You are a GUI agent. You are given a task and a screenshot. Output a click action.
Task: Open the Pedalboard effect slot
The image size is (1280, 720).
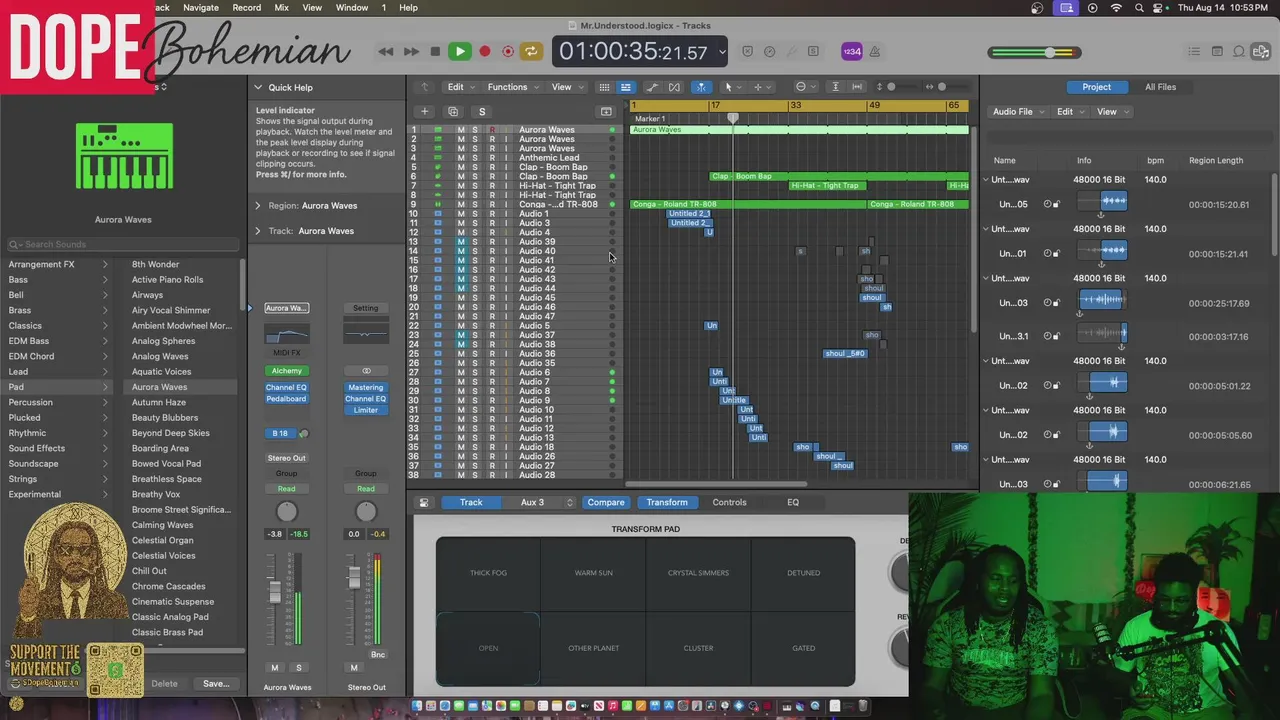(287, 399)
